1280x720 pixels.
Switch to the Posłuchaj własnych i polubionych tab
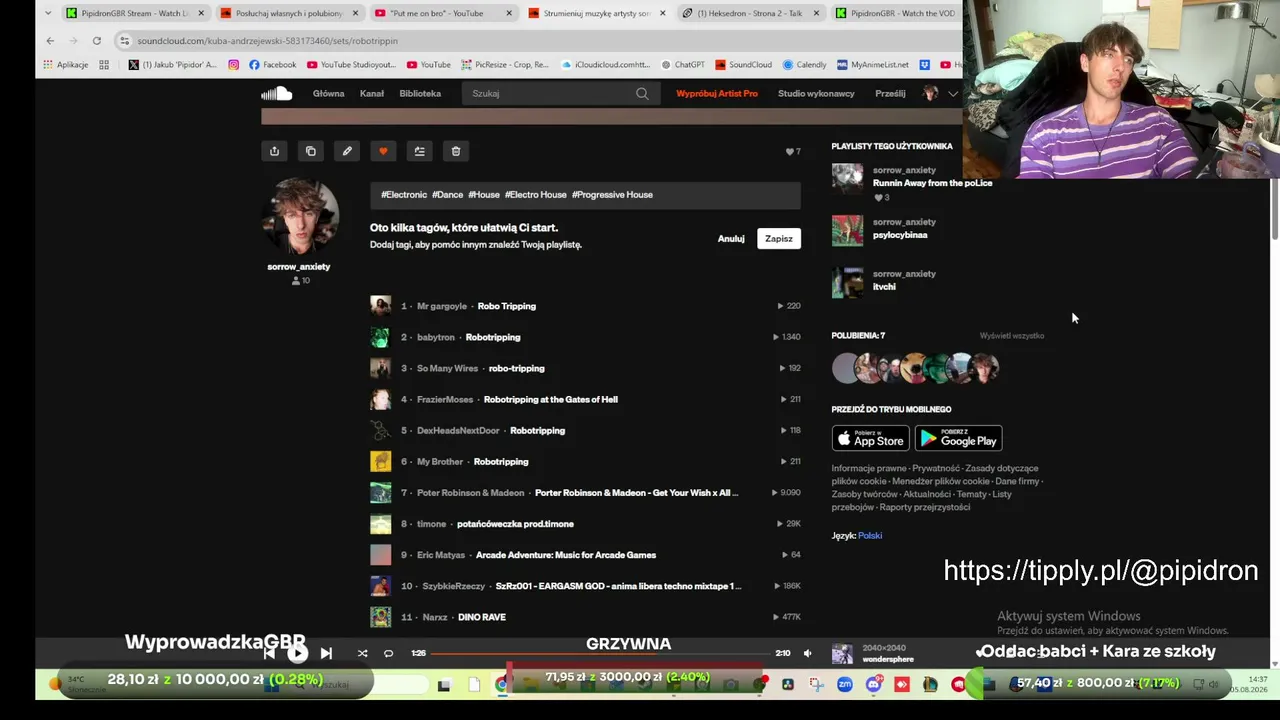(288, 13)
